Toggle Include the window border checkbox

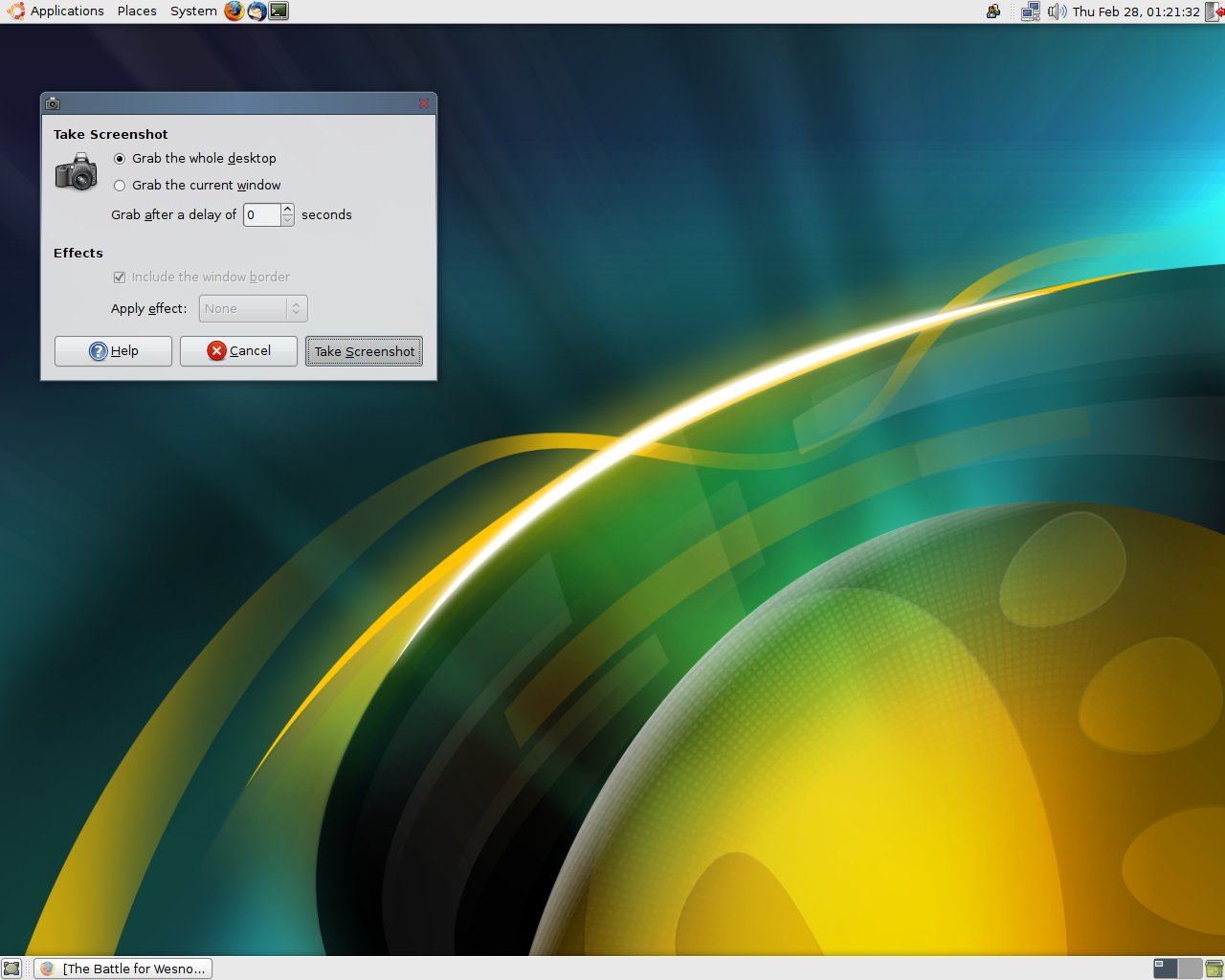click(x=201, y=278)
